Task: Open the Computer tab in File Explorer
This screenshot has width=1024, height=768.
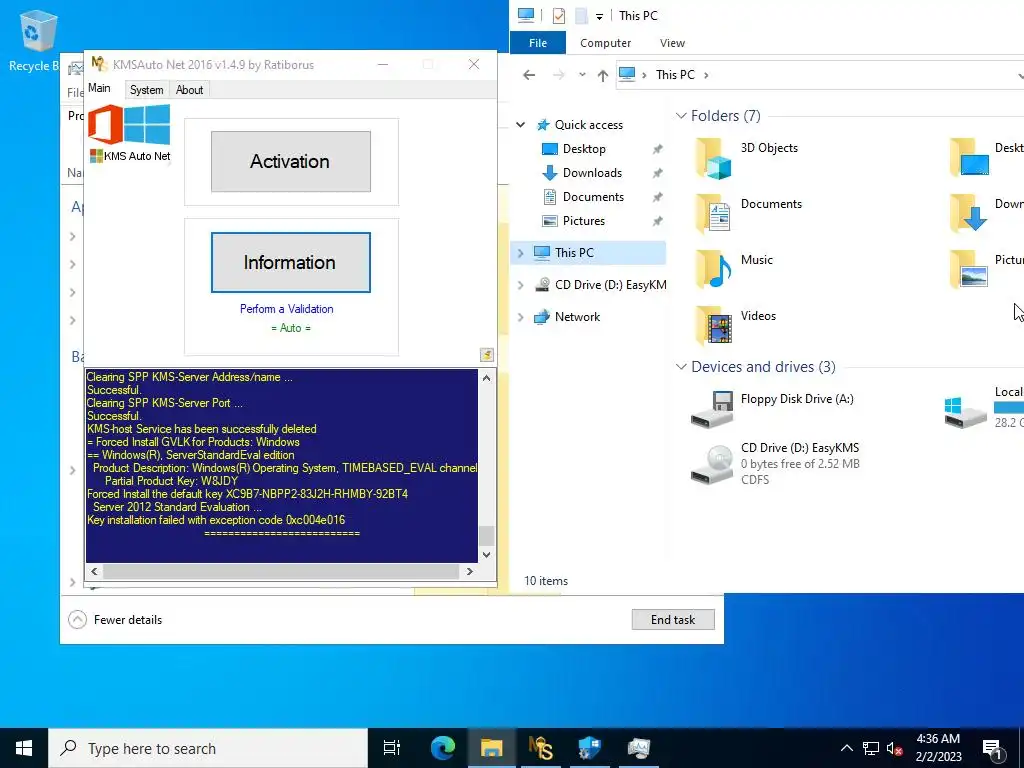Action: (x=605, y=43)
